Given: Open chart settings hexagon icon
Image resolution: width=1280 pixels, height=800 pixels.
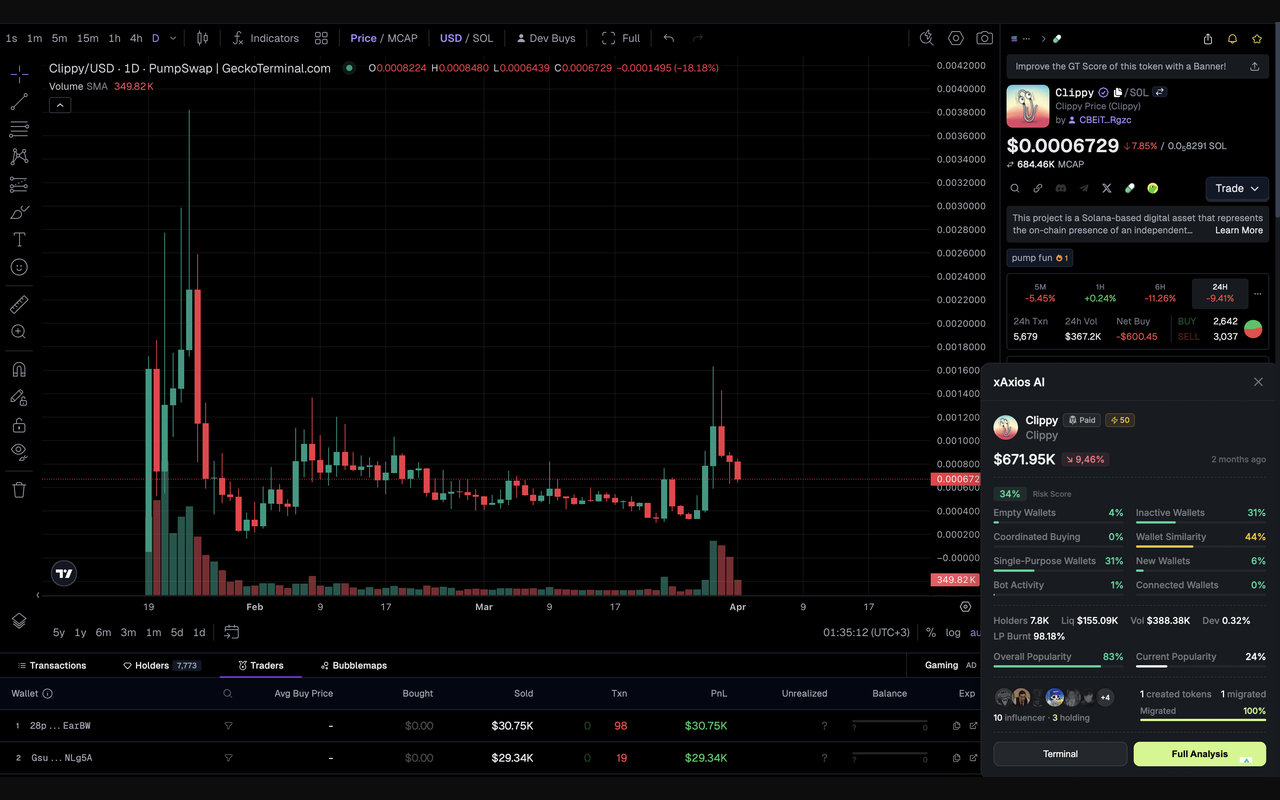Looking at the screenshot, I should [x=956, y=38].
